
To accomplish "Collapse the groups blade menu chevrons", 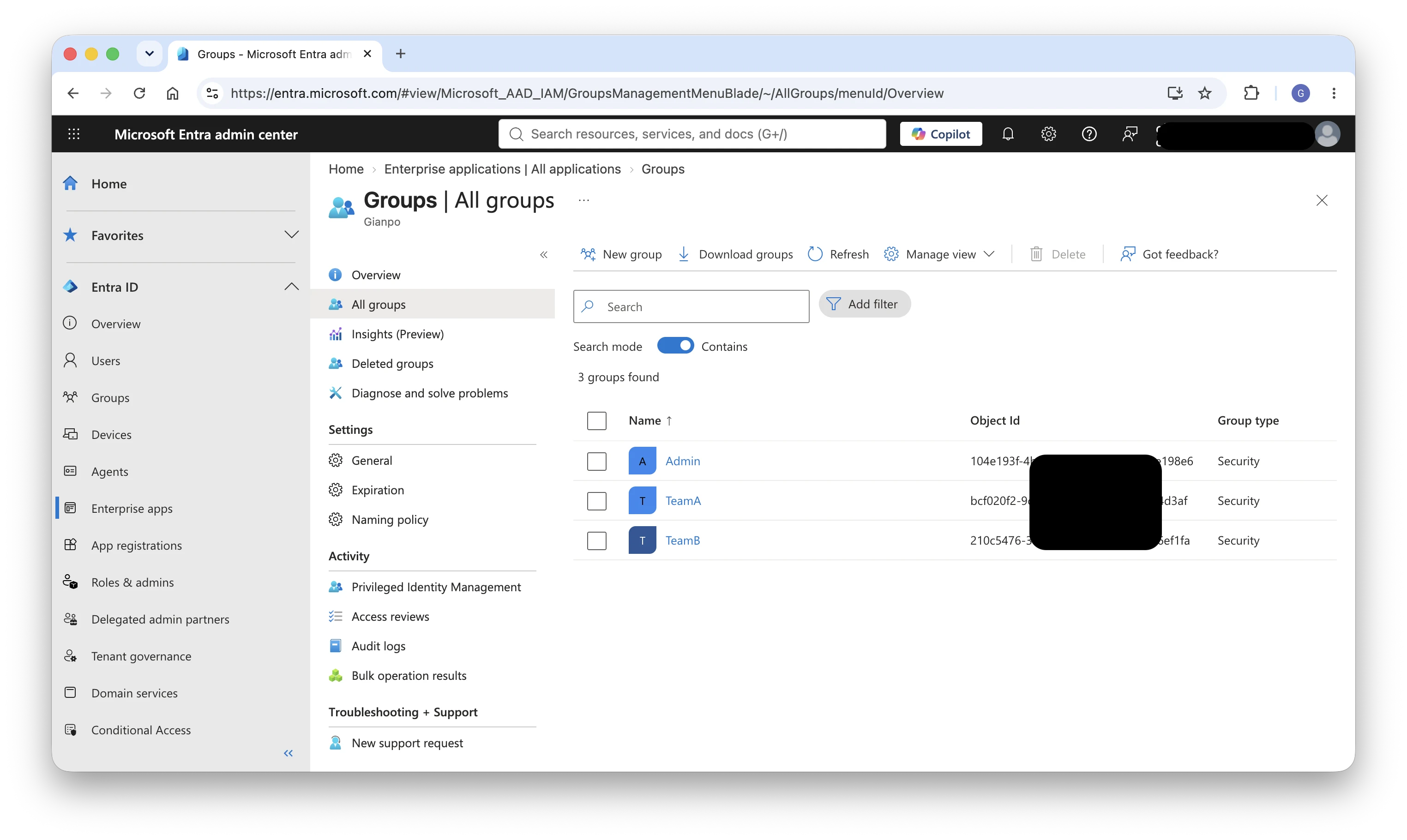I will (x=543, y=255).
